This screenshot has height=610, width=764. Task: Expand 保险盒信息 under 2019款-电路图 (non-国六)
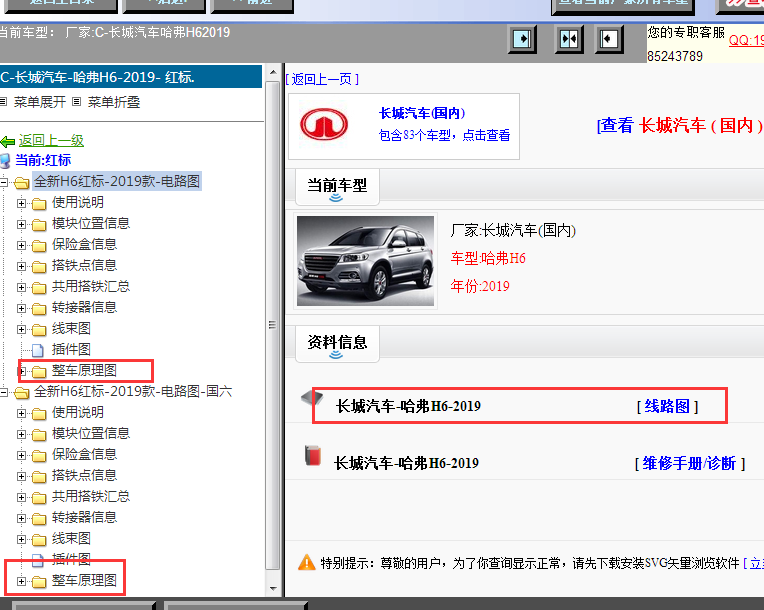pos(21,245)
